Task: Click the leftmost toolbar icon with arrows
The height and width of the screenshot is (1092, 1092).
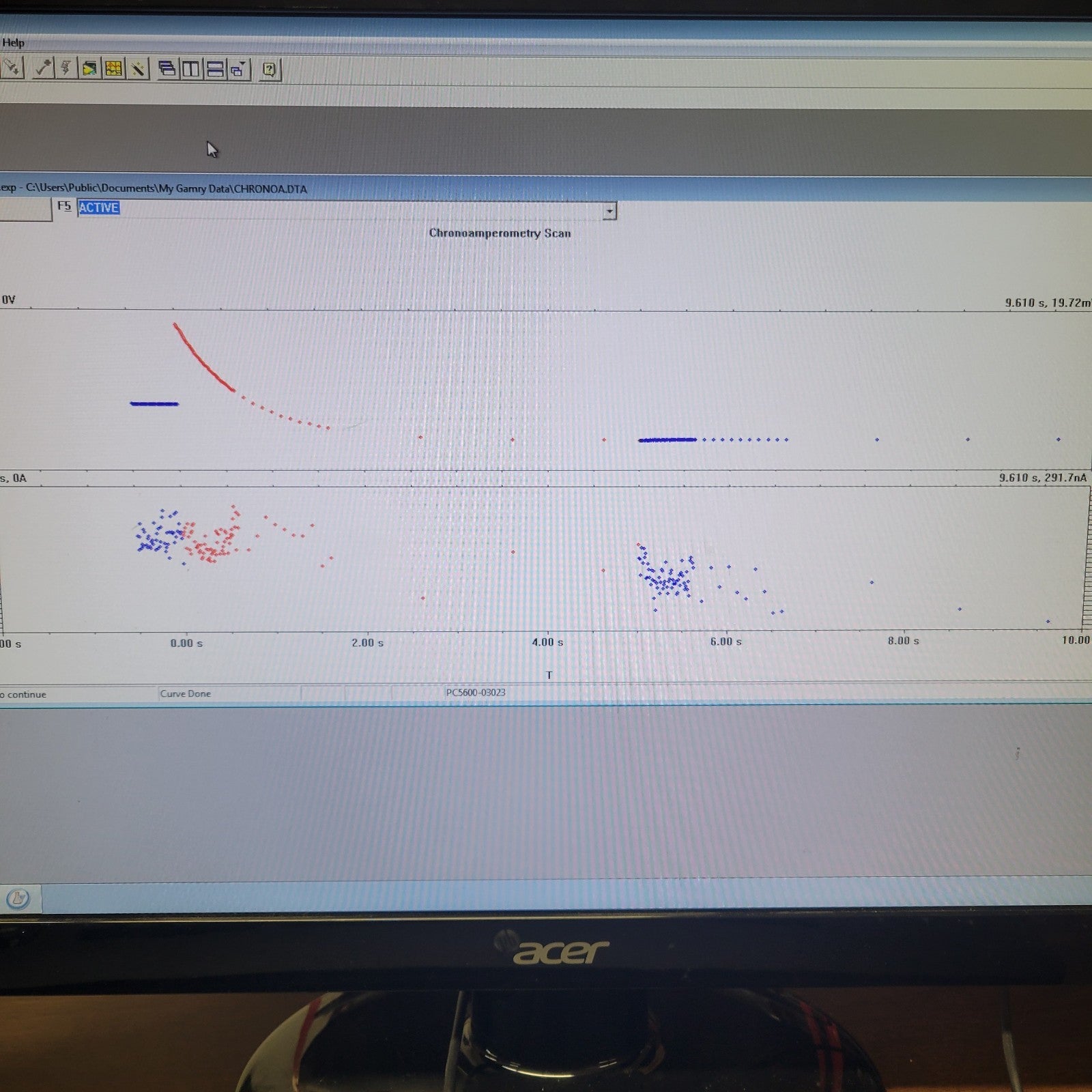Action: pyautogui.click(x=12, y=68)
